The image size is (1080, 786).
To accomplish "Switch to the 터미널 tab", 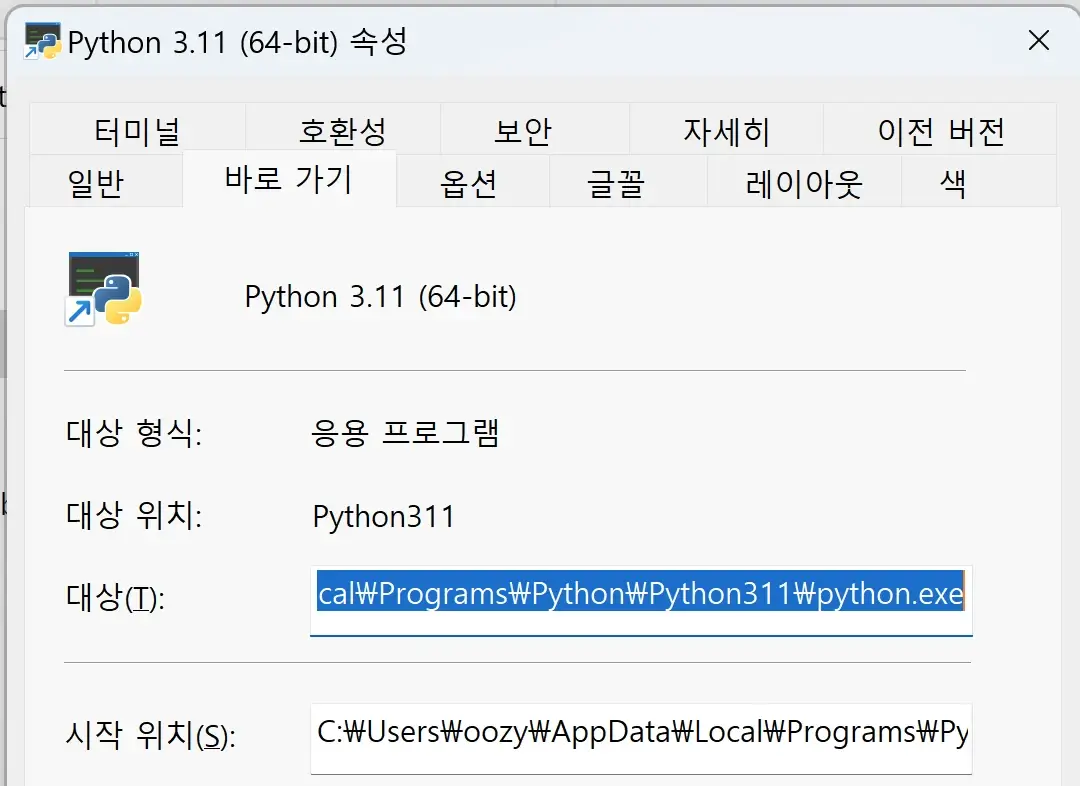I will tap(137, 129).
